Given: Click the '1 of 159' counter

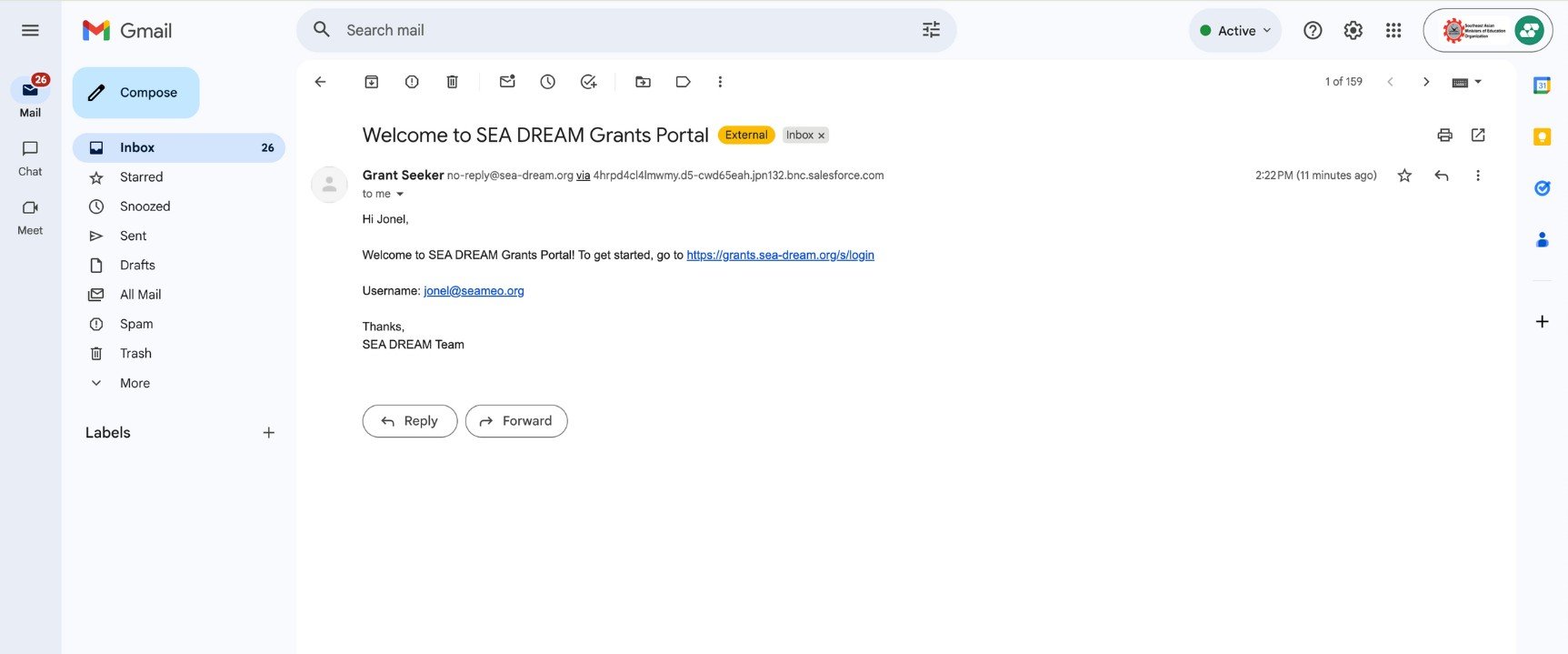Looking at the screenshot, I should tap(1343, 82).
